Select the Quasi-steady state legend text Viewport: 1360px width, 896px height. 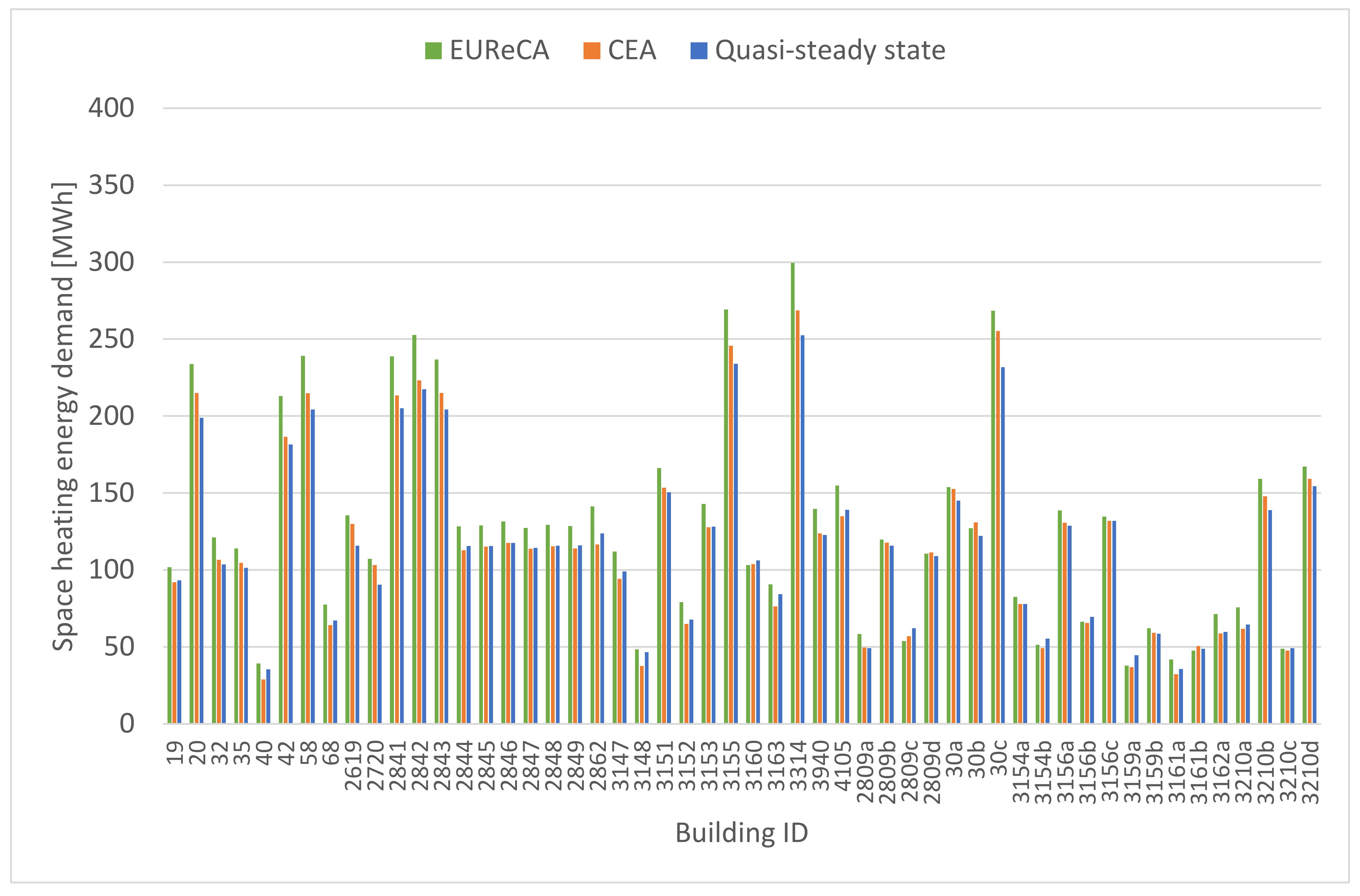click(x=830, y=51)
